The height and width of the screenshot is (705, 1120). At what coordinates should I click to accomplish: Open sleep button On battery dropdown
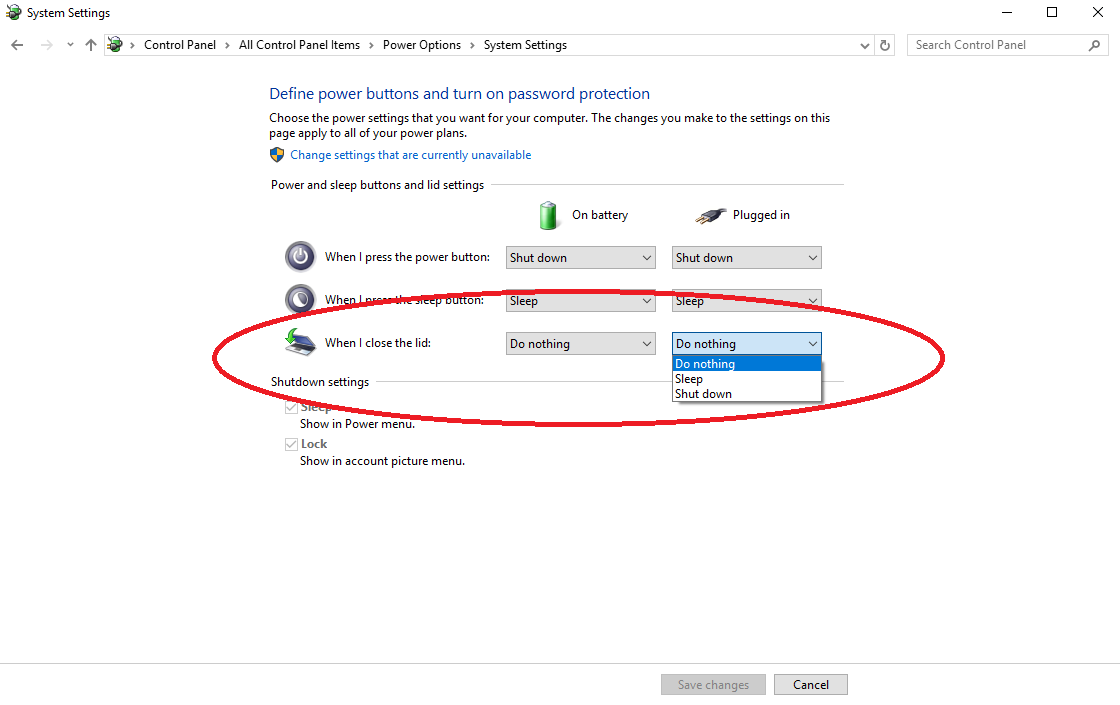click(x=581, y=301)
